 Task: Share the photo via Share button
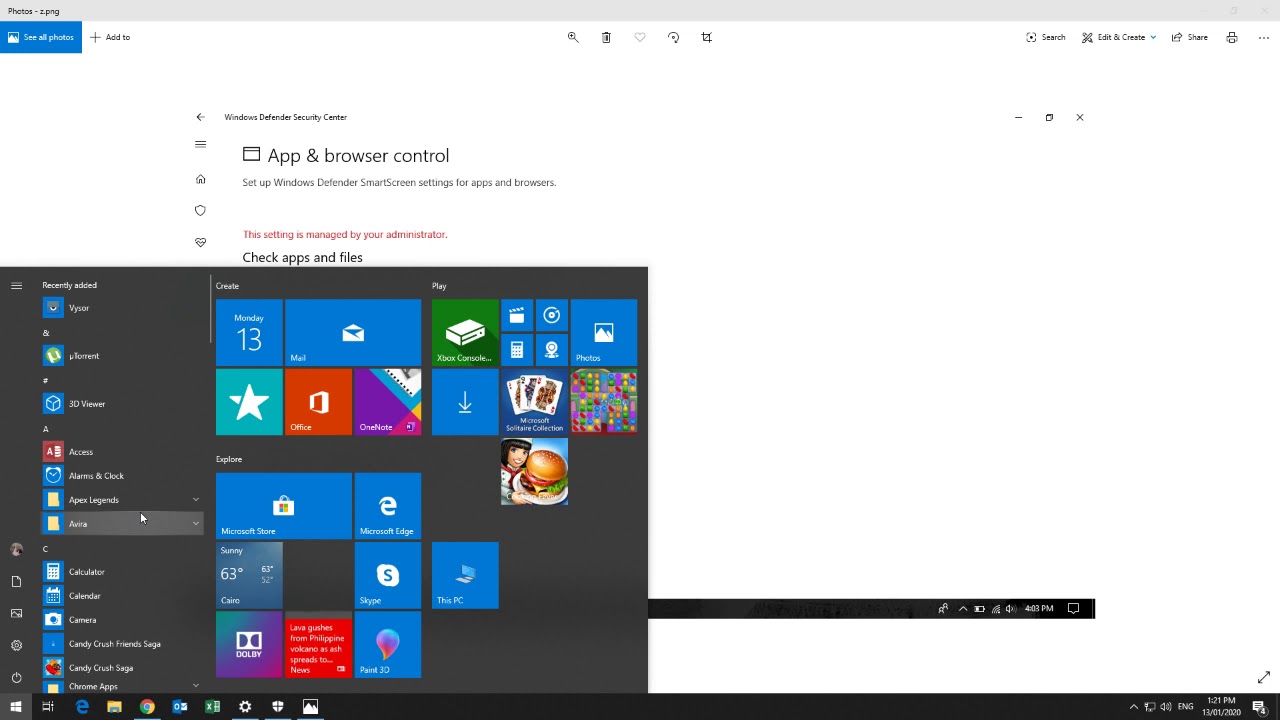coord(1190,37)
